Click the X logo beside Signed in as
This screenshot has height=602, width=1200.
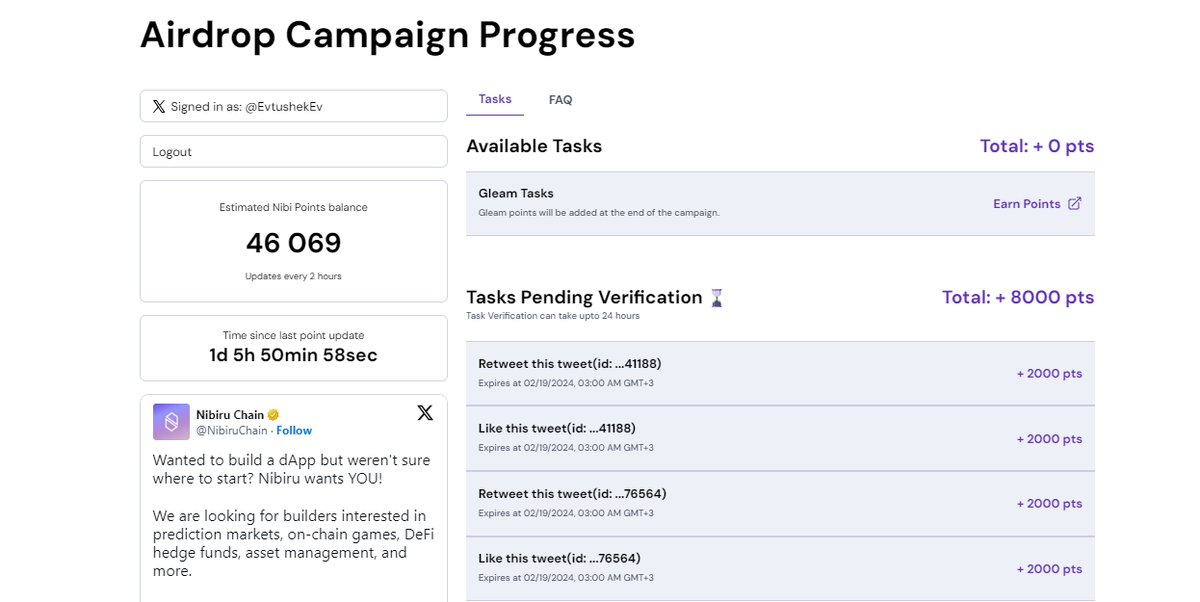click(159, 106)
